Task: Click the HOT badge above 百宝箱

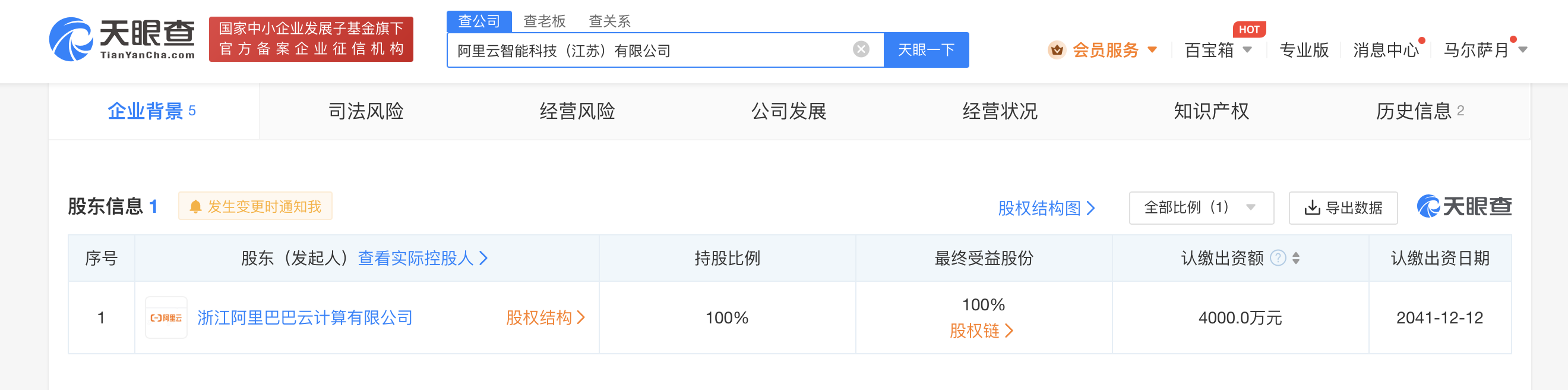Action: [x=1249, y=29]
